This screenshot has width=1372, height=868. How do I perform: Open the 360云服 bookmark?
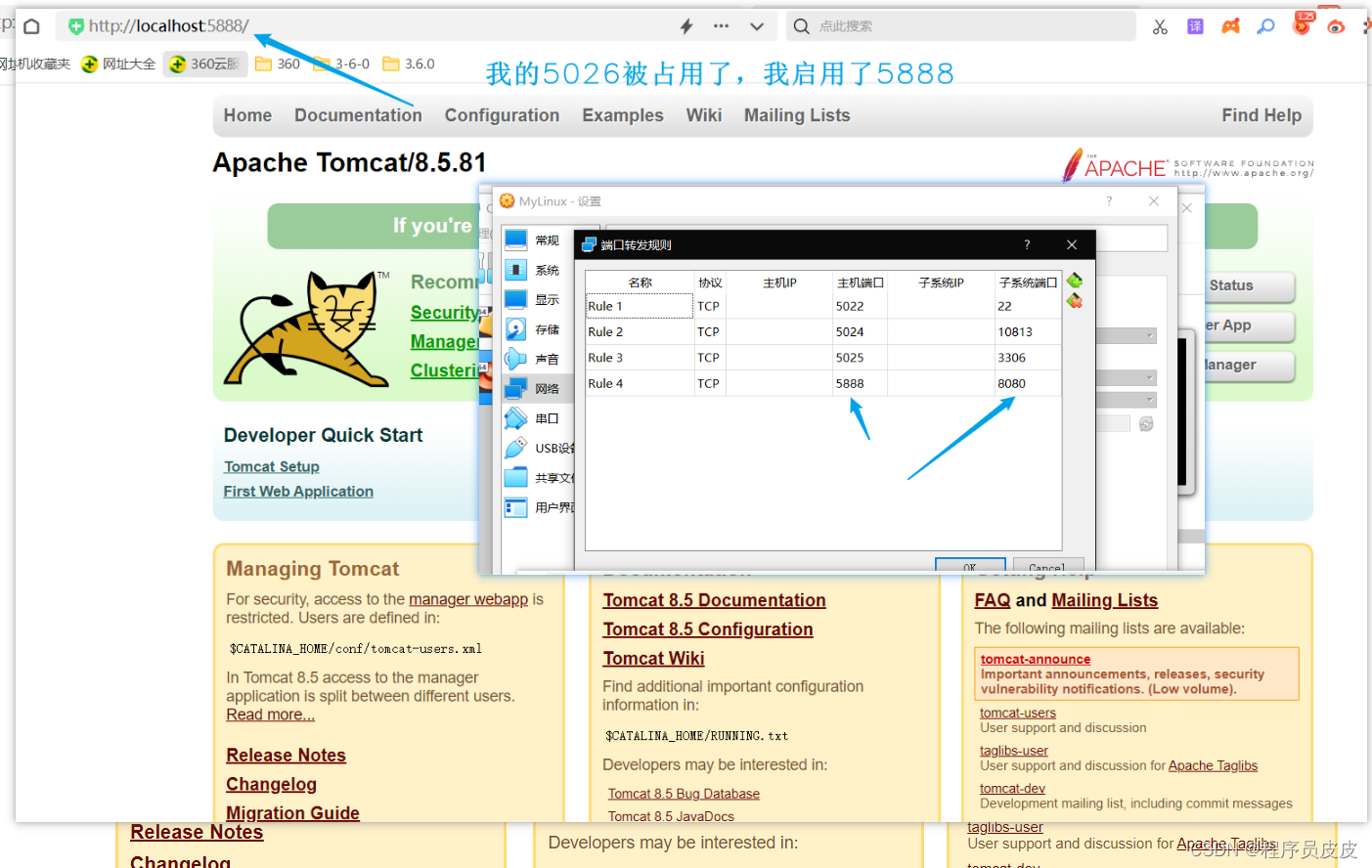[x=204, y=64]
